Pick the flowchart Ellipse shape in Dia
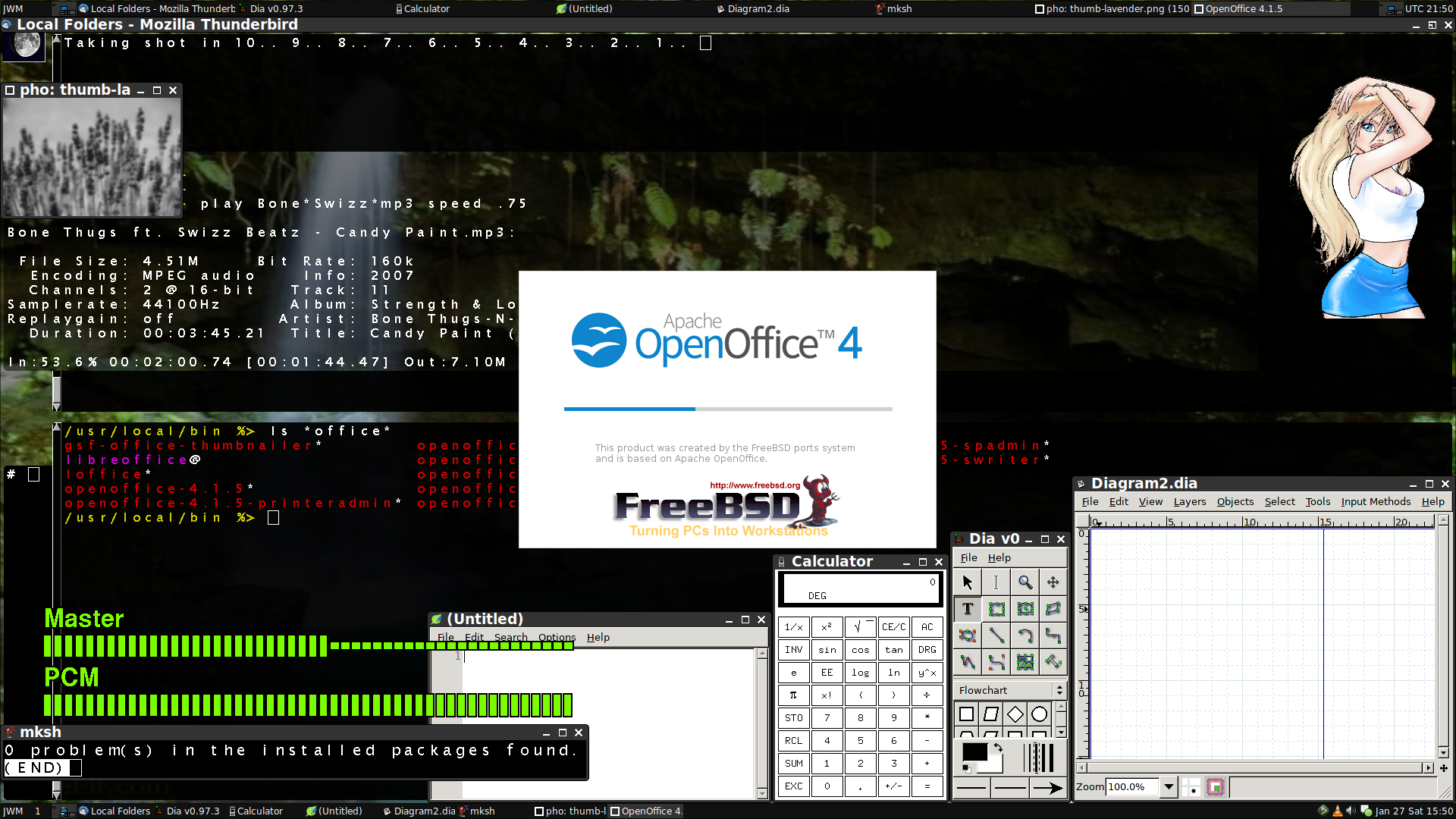This screenshot has height=819, width=1456. 1039,714
